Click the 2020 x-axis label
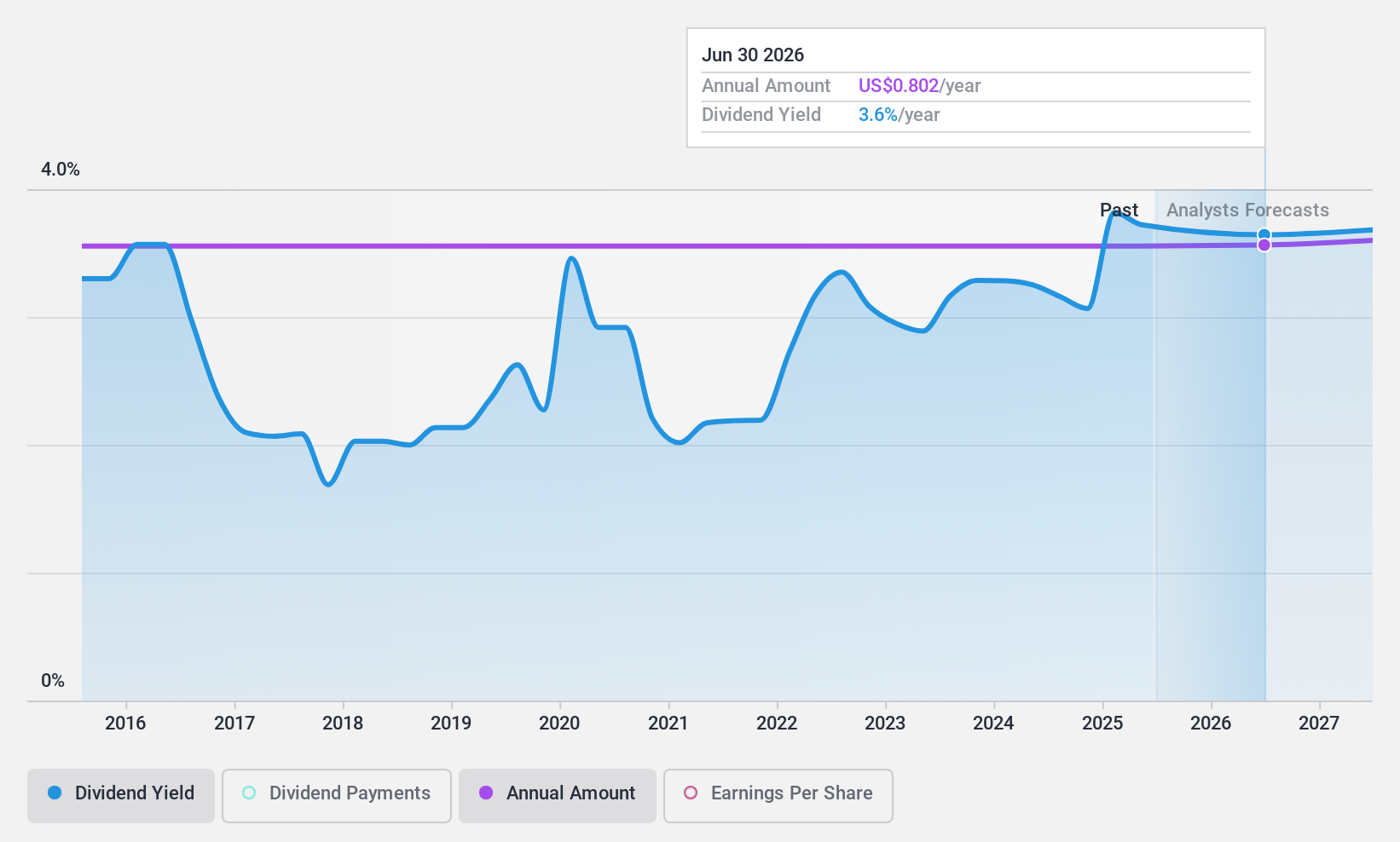The height and width of the screenshot is (842, 1400). point(559,724)
